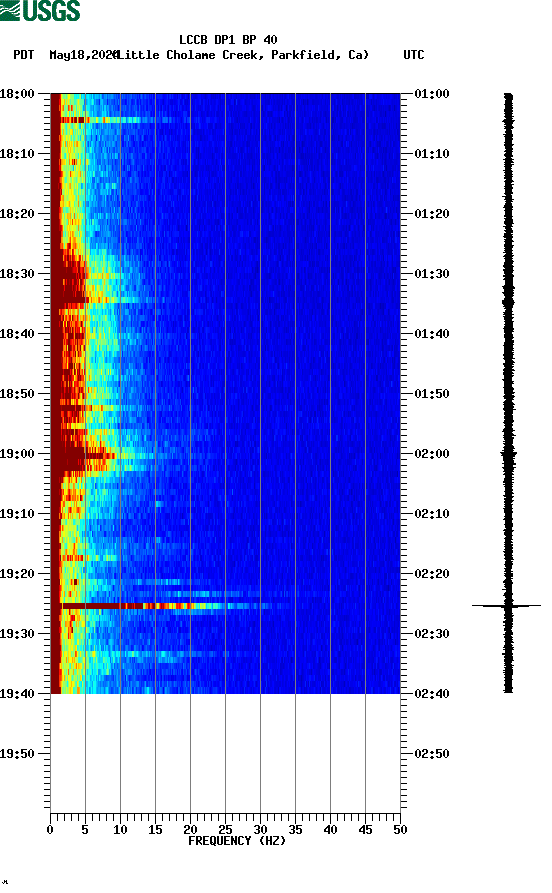The image size is (552, 893).
Task: Click the 18:20 PDT time label
Action: (17, 214)
